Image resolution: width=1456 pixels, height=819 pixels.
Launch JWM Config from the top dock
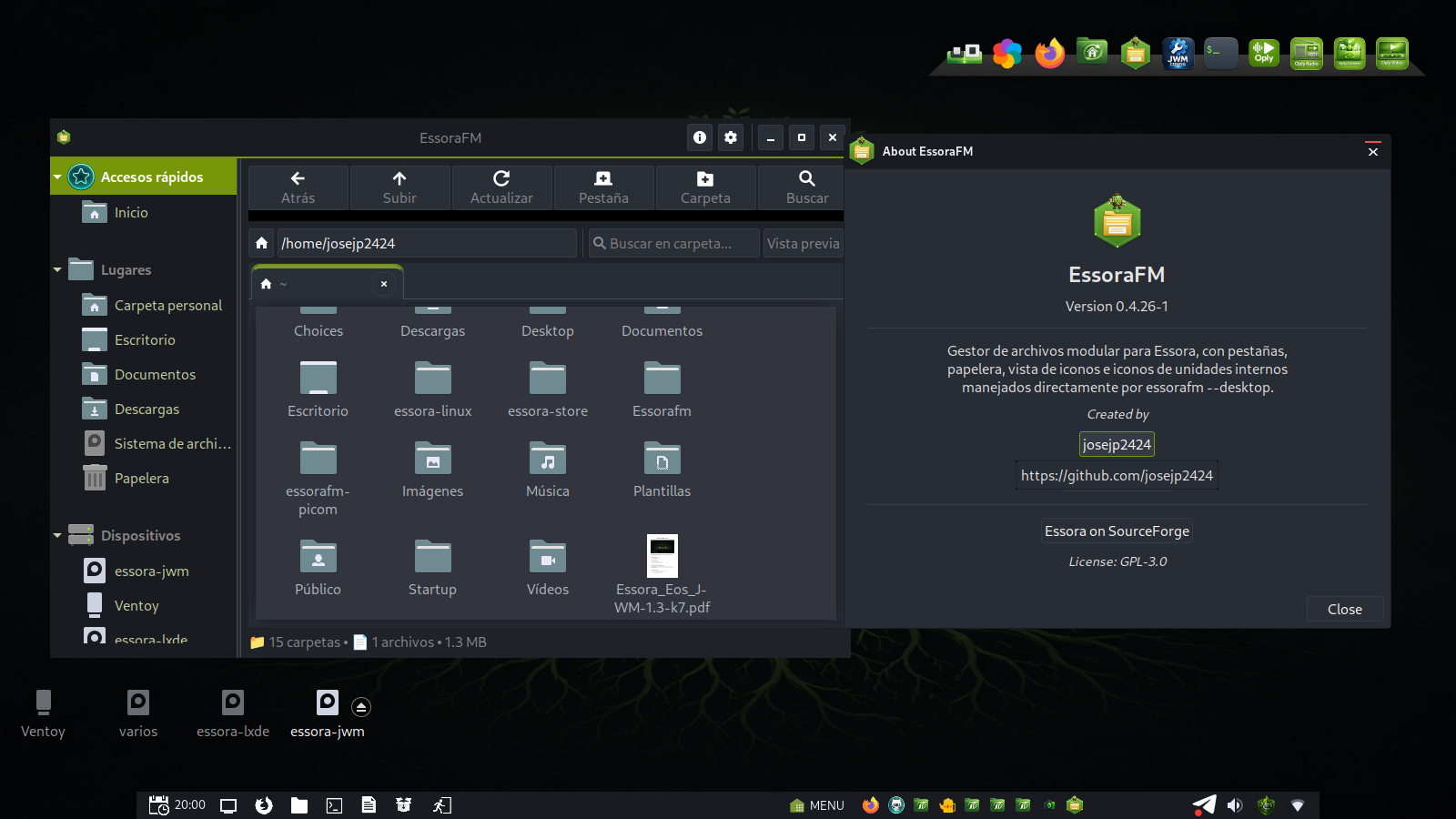(1178, 54)
